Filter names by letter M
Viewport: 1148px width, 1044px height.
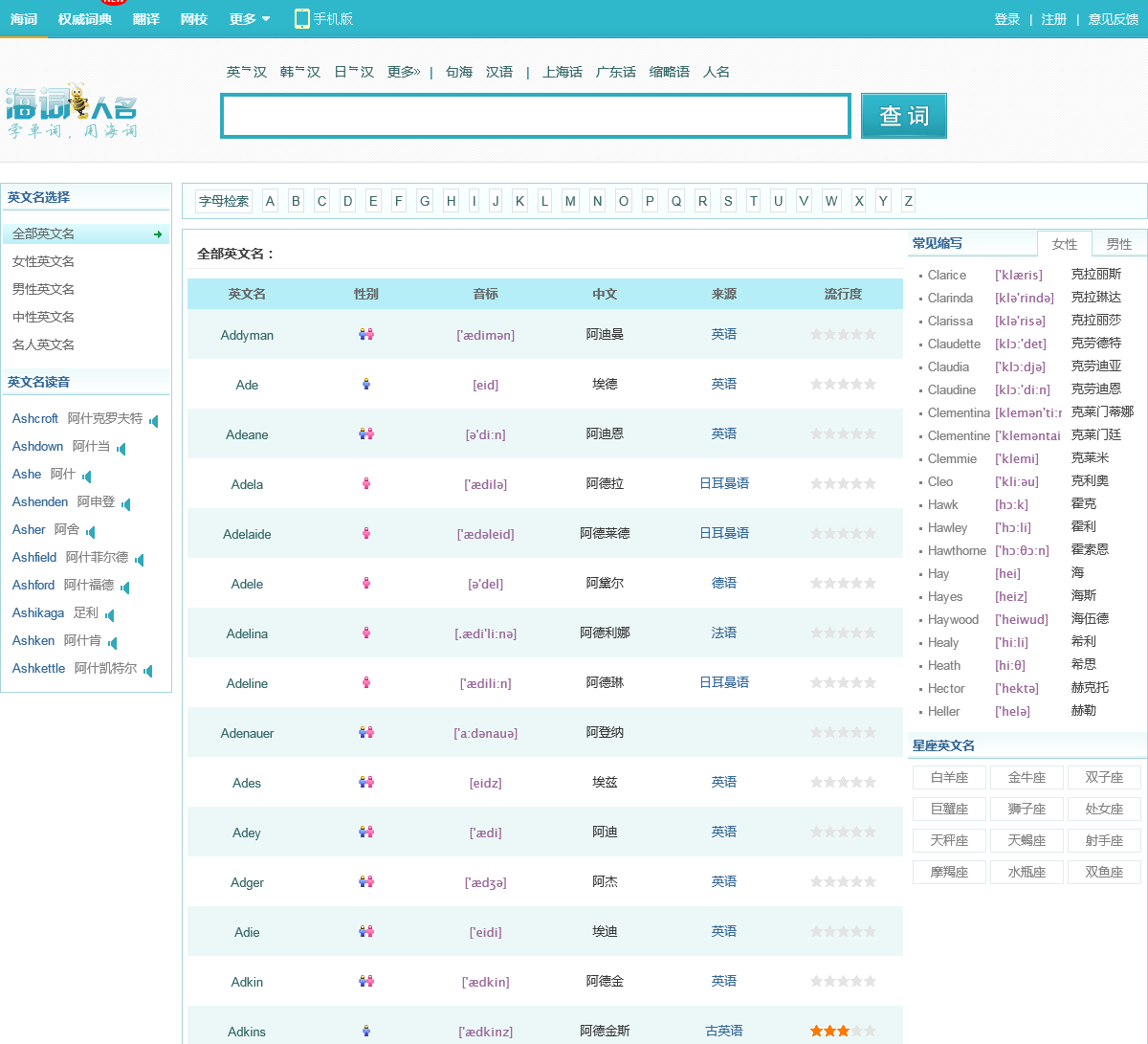pos(570,201)
